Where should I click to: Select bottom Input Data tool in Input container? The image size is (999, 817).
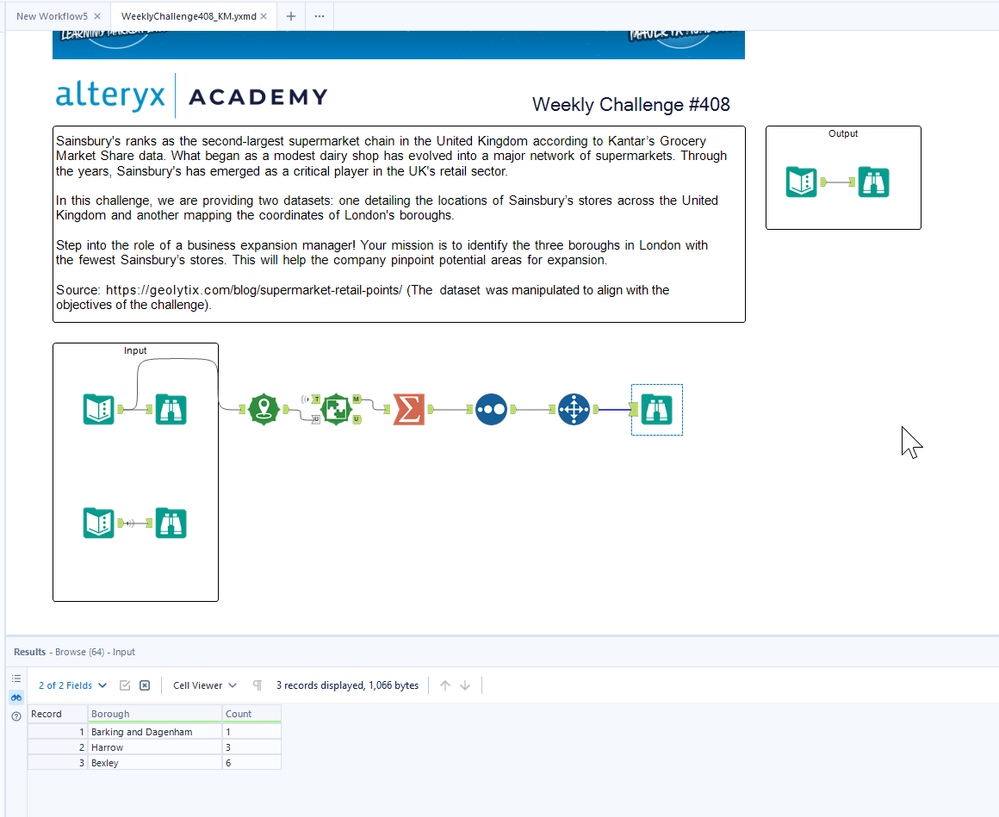(x=99, y=523)
